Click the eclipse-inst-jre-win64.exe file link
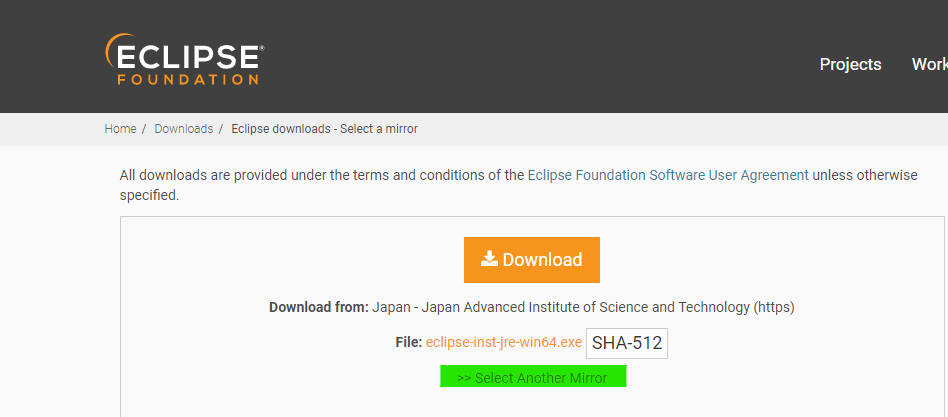This screenshot has width=948, height=417. point(503,342)
